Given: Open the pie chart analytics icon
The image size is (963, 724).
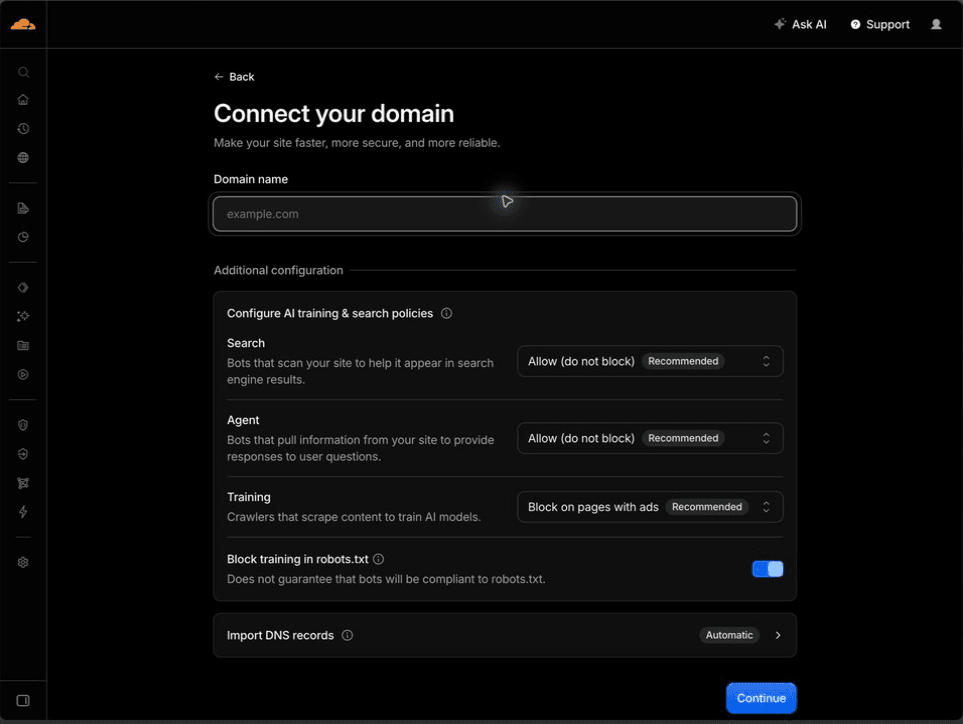Looking at the screenshot, I should coord(23,237).
